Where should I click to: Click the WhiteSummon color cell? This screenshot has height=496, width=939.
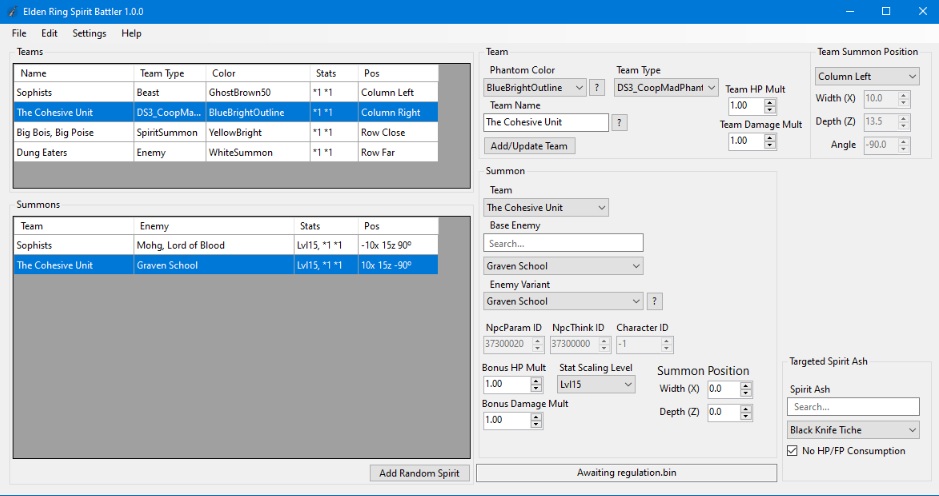258,152
